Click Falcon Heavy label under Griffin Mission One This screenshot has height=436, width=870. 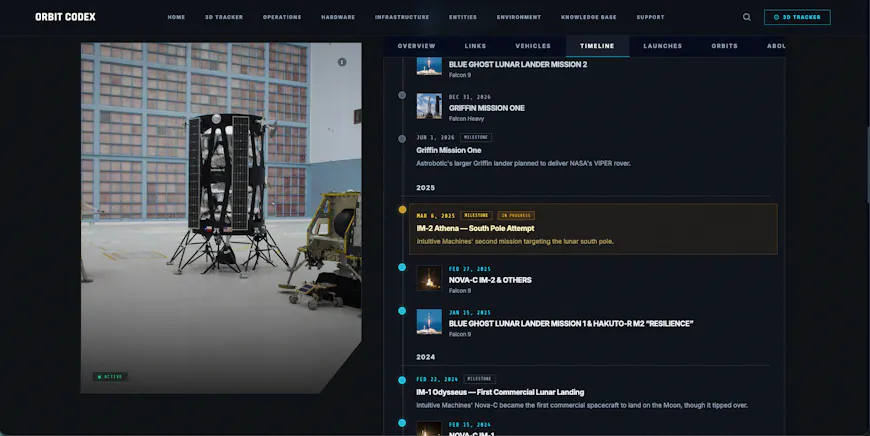466,119
